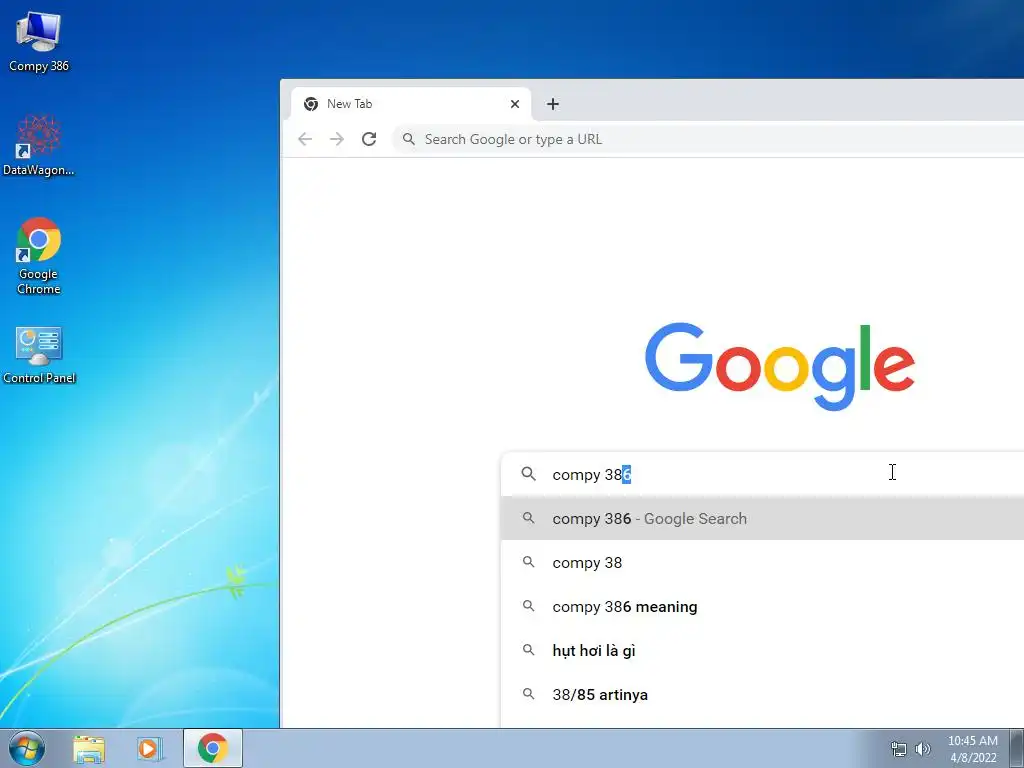
Task: Click the network tray icon
Action: [899, 749]
